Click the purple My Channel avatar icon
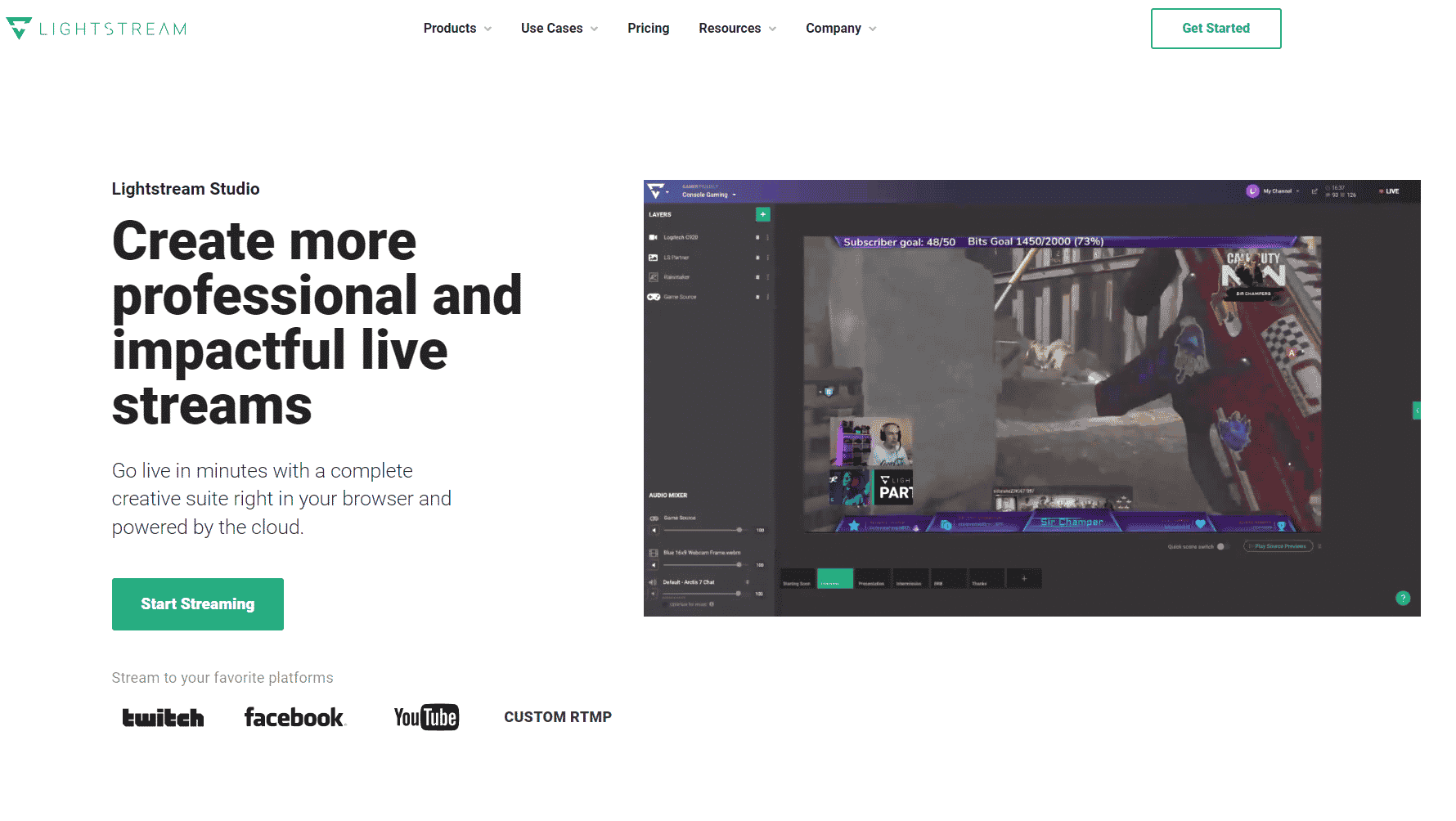1456x821 pixels. tap(1252, 191)
